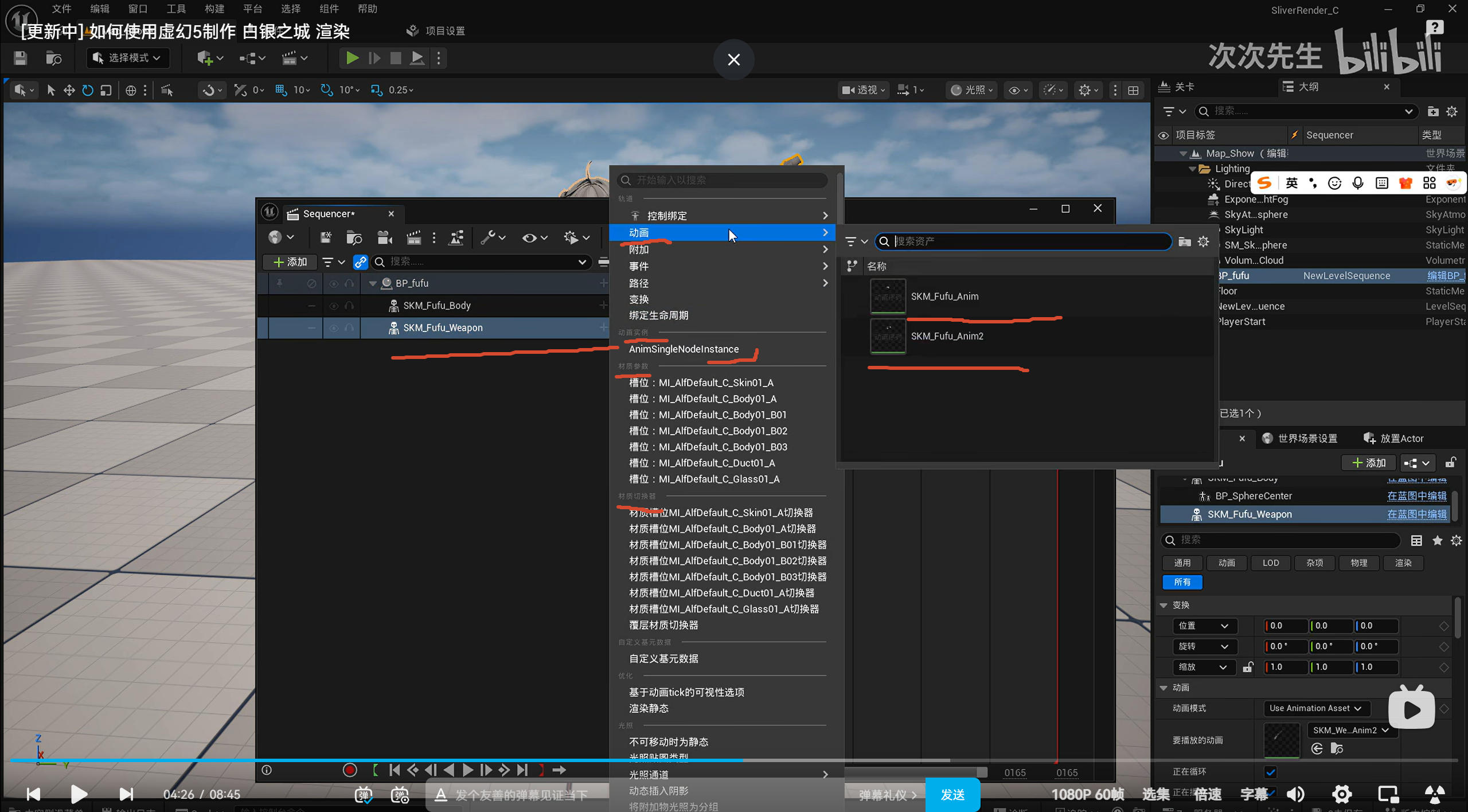The width and height of the screenshot is (1468, 812).
Task: Open the SKM_We...Anim2 animation asset dropdown
Action: point(1351,730)
